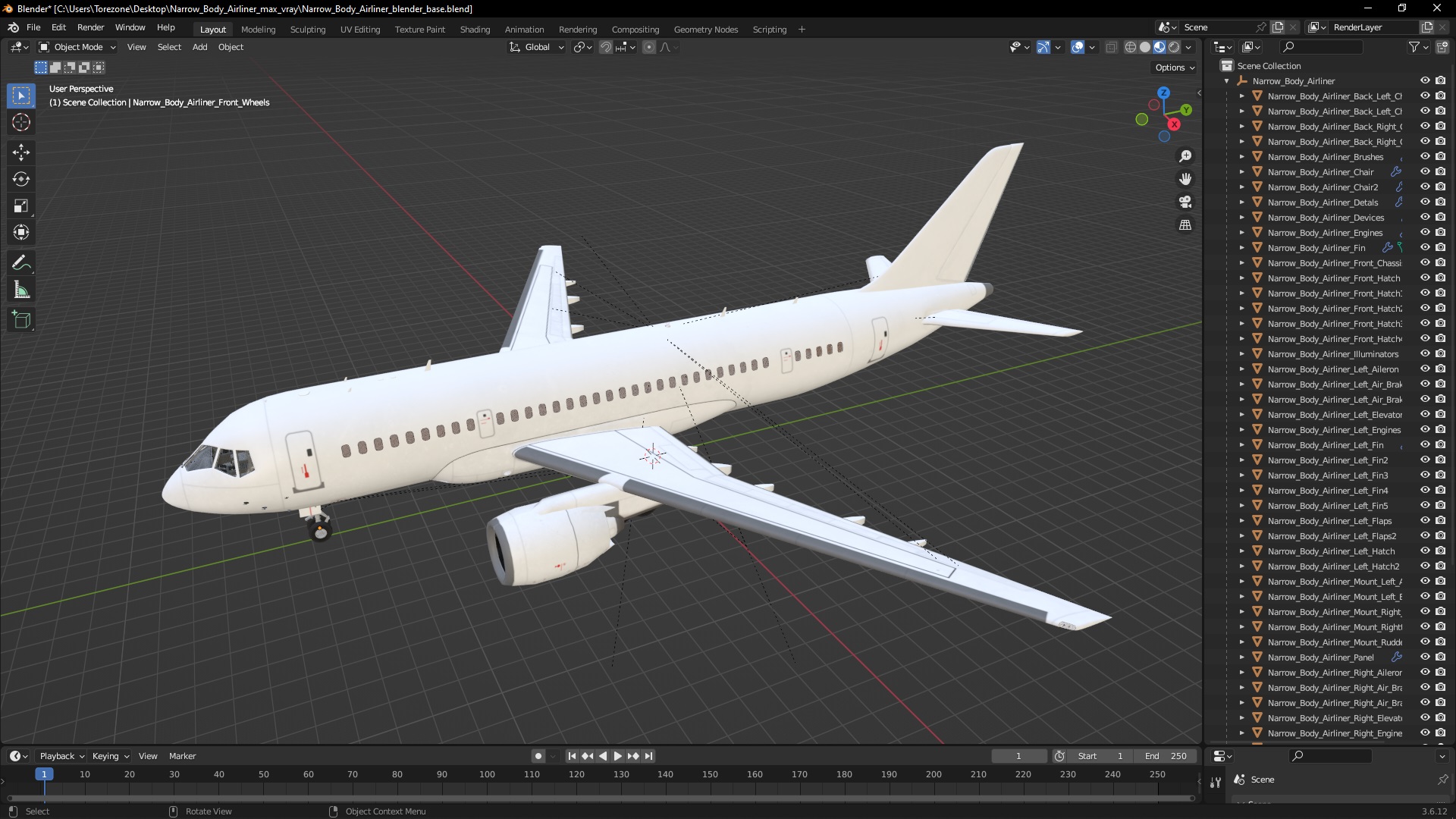Click the Pan view hand icon
Screen dimensions: 1456x819
pyautogui.click(x=1185, y=179)
